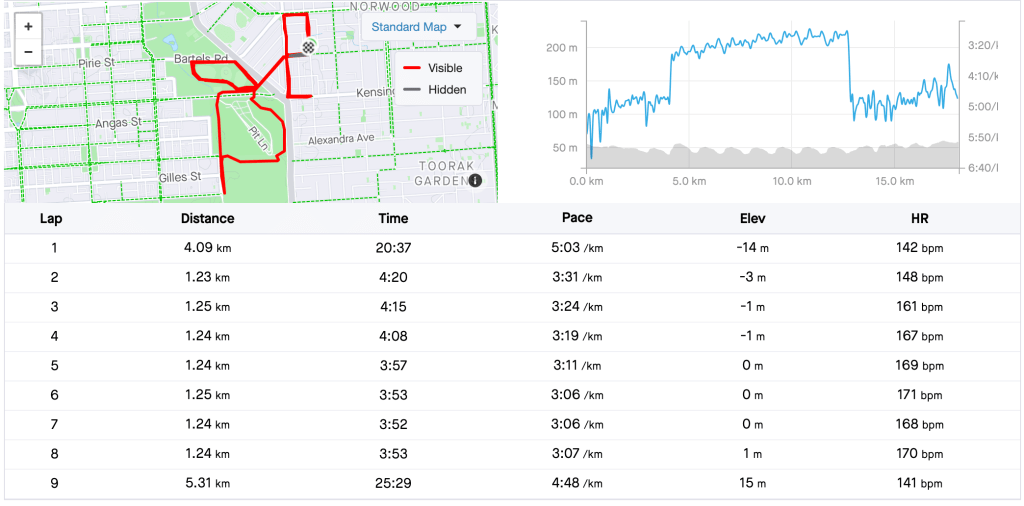1024x506 pixels.
Task: Click the Distance column header
Action: (208, 218)
